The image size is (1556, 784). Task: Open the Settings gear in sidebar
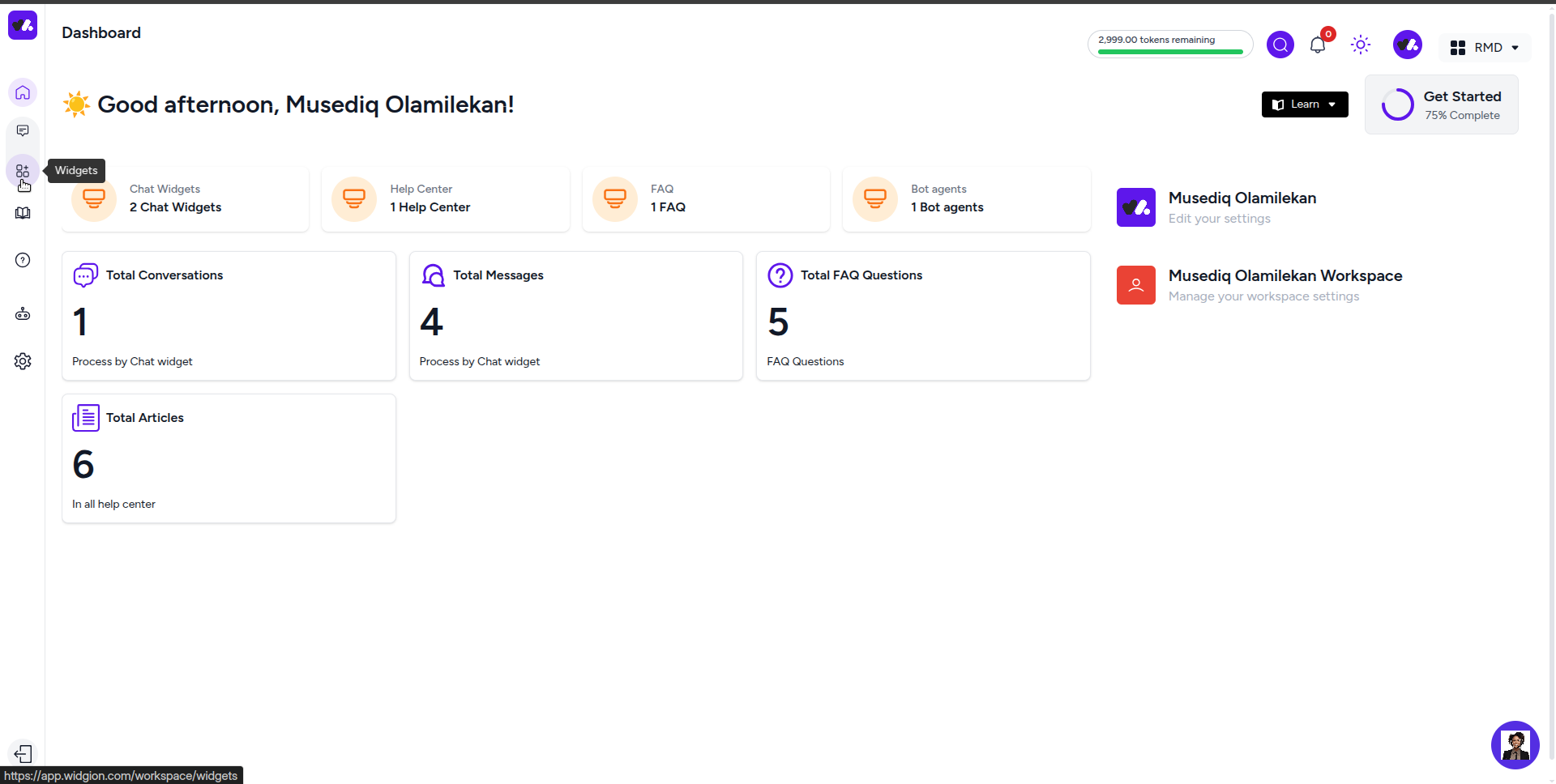click(23, 361)
